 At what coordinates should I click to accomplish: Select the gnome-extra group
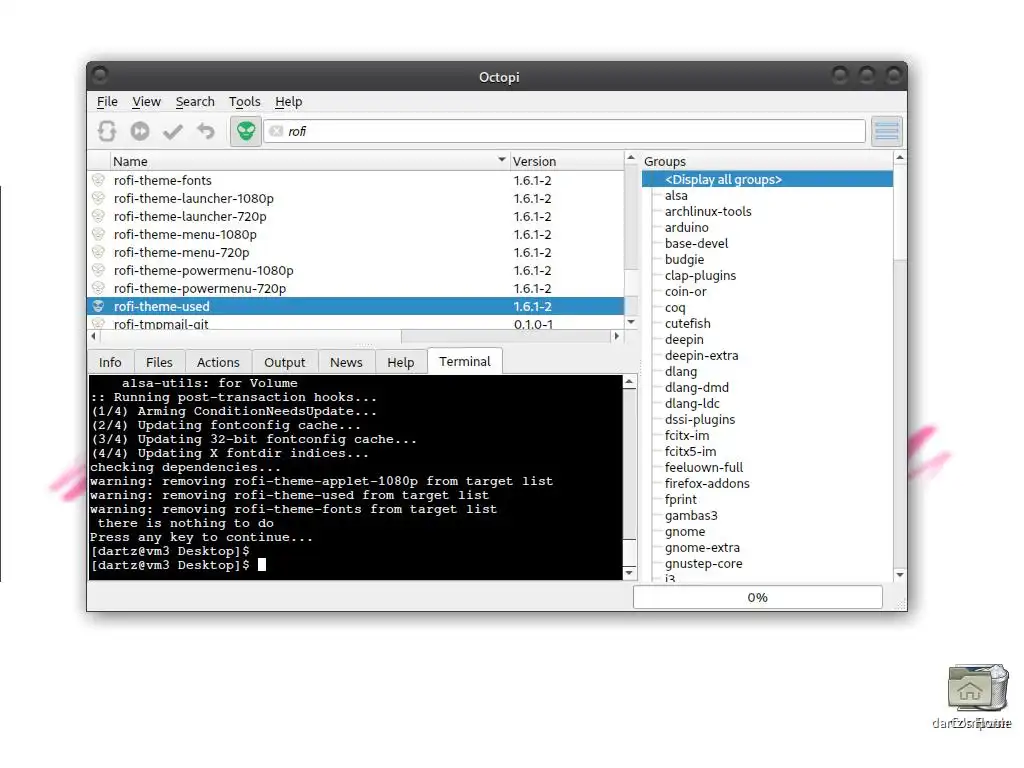702,547
